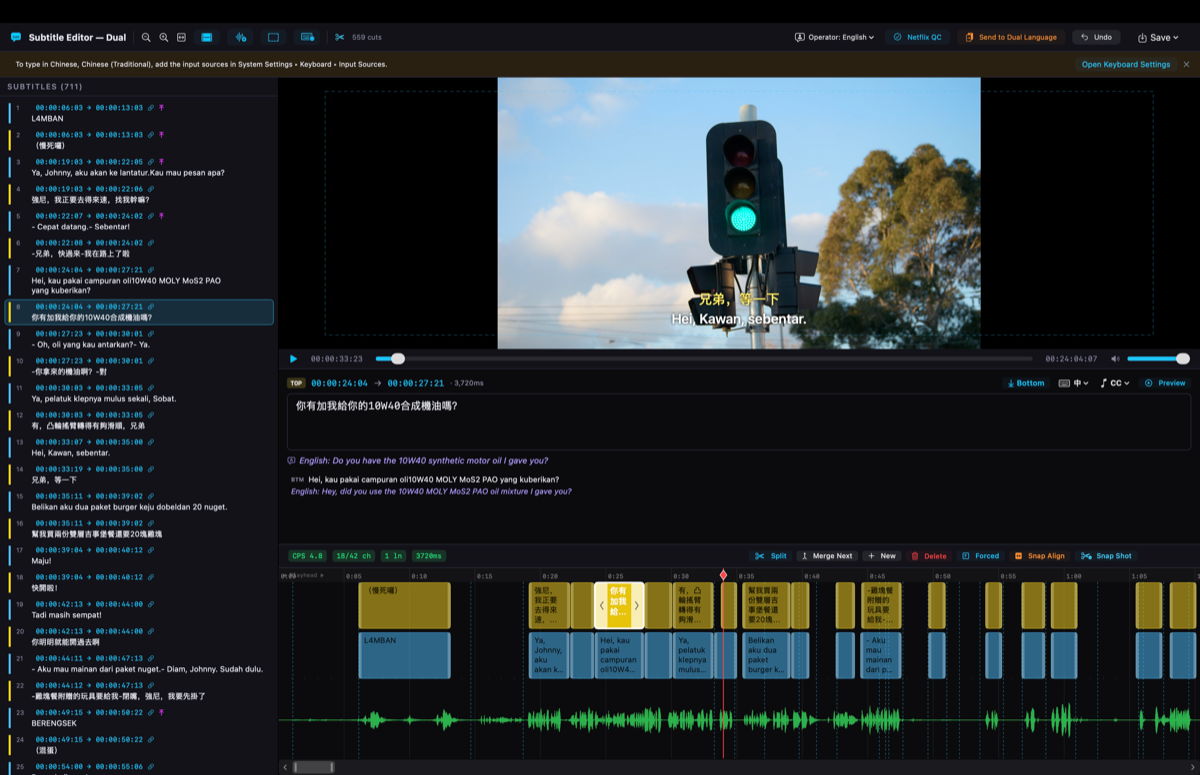Click Send to Dual Language
The width and height of the screenshot is (1200, 775).
pyautogui.click(x=1011, y=37)
